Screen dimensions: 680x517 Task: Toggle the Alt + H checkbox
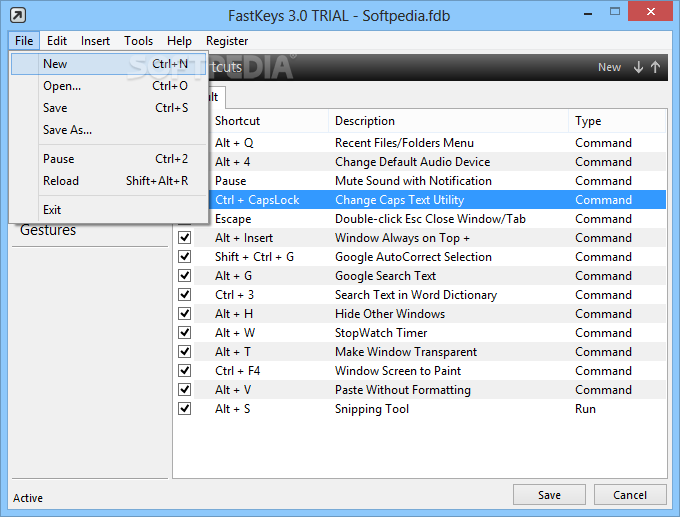click(184, 314)
